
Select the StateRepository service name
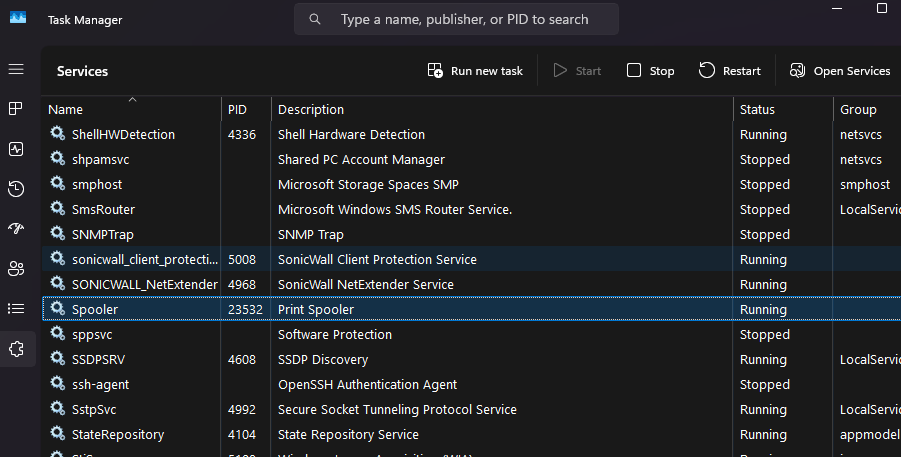[118, 435]
